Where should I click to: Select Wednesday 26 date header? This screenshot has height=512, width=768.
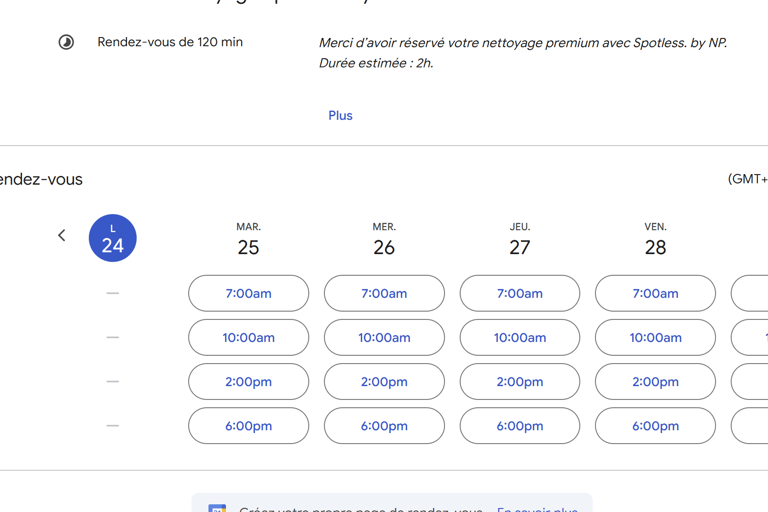click(x=384, y=240)
